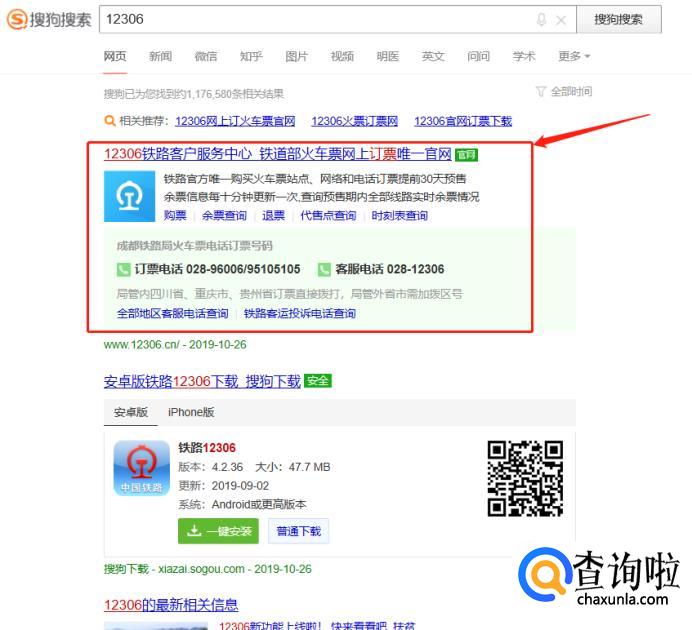Click the microphone voice search icon
This screenshot has width=692, height=630.
(541, 19)
